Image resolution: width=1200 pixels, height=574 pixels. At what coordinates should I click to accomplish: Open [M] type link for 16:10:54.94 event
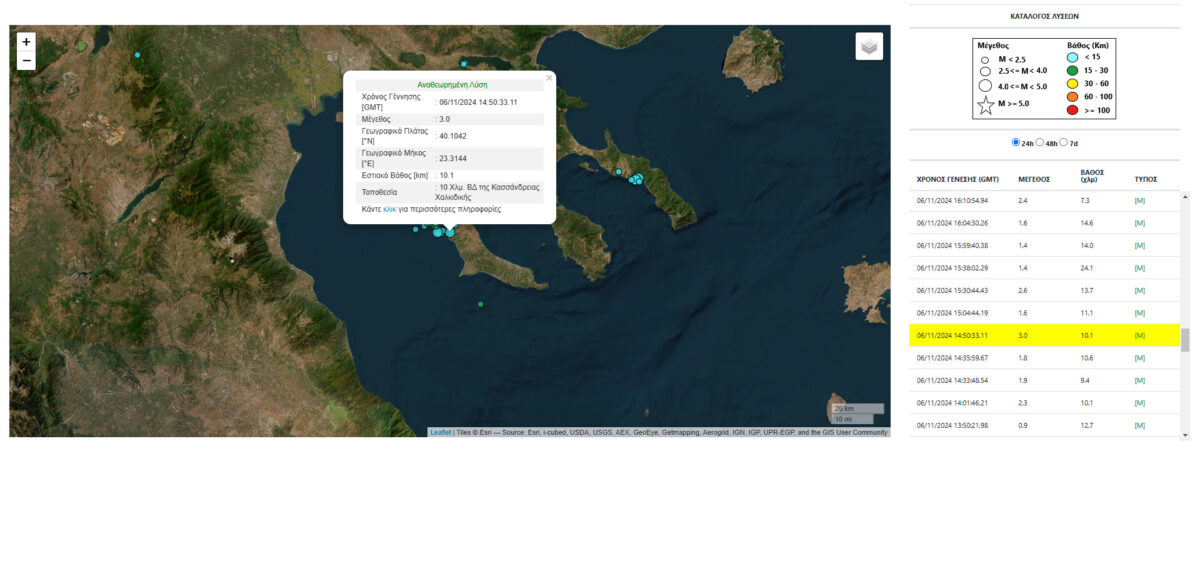1139,201
